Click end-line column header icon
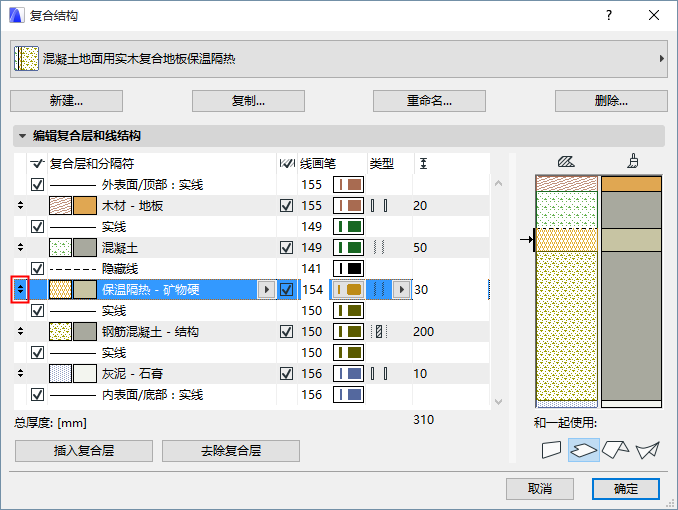Image resolution: width=678 pixels, height=510 pixels. tap(287, 164)
